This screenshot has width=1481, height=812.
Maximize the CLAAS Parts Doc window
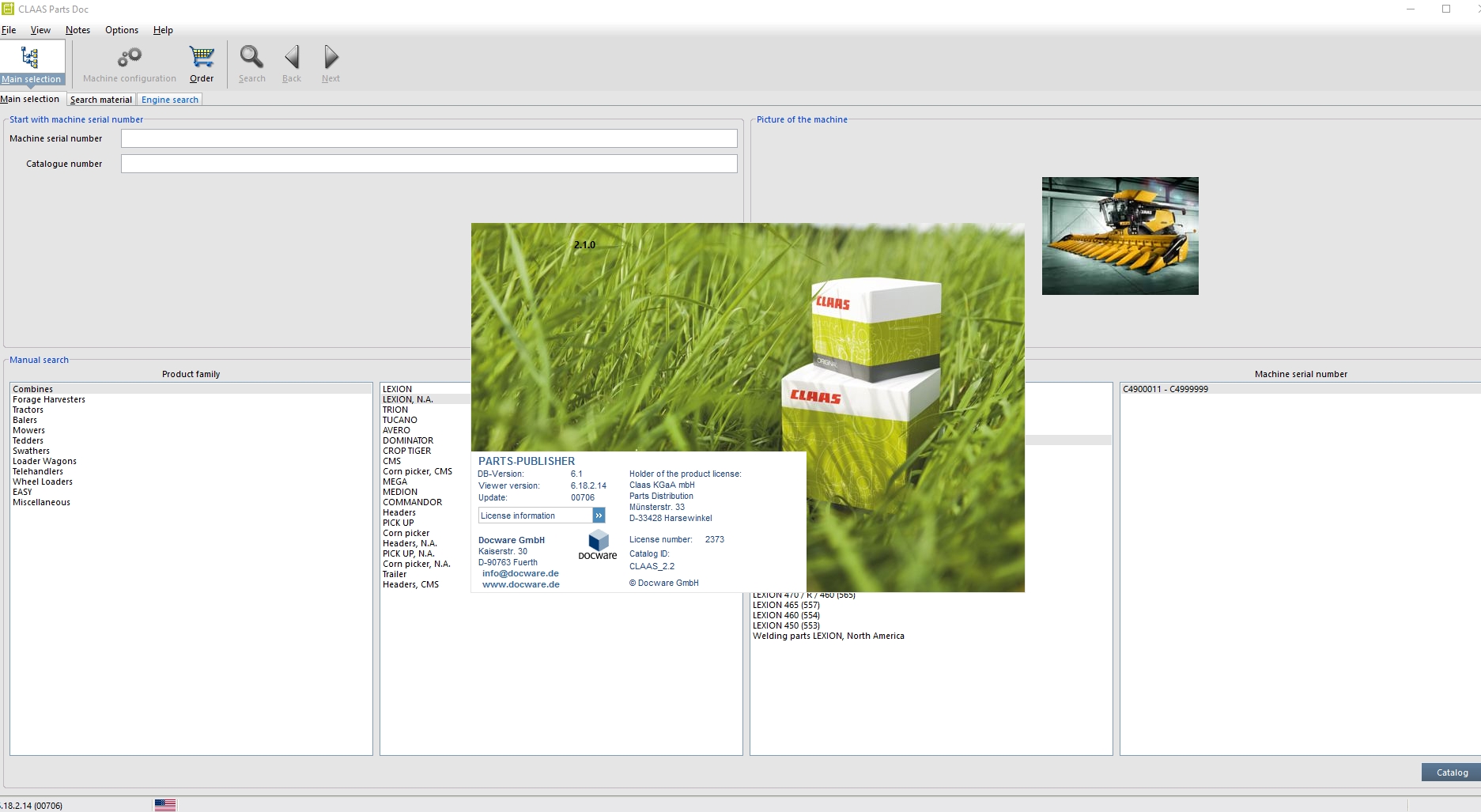(x=1446, y=9)
